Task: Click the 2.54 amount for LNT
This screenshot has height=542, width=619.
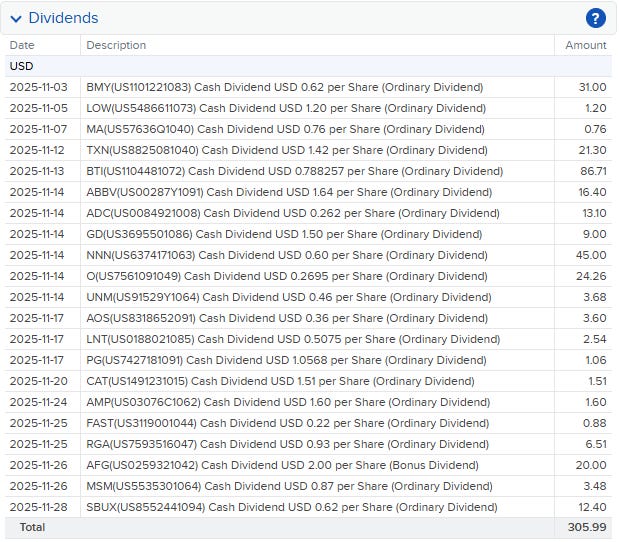Action: click(595, 339)
